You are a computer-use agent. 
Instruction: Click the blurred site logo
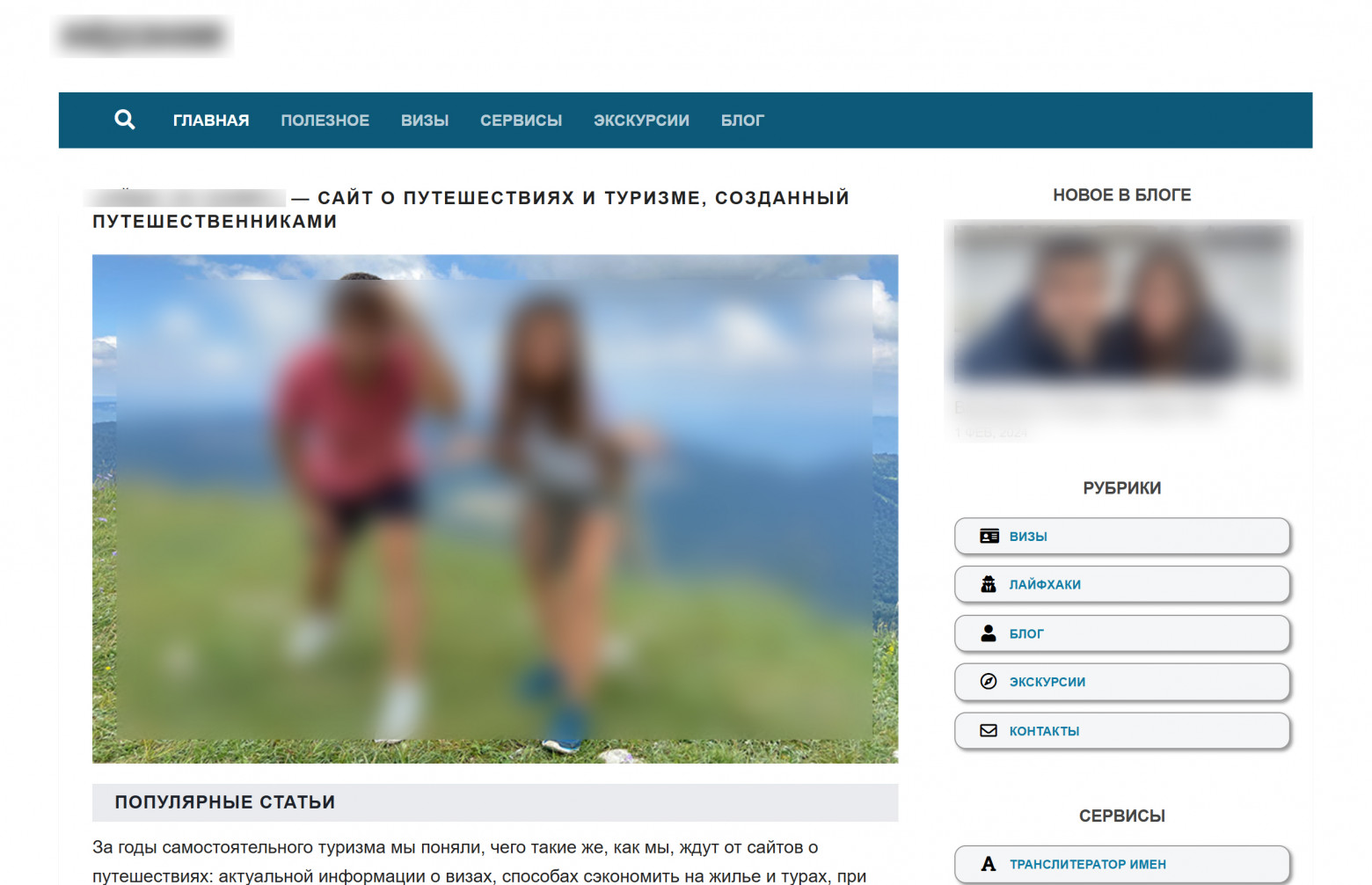click(142, 36)
